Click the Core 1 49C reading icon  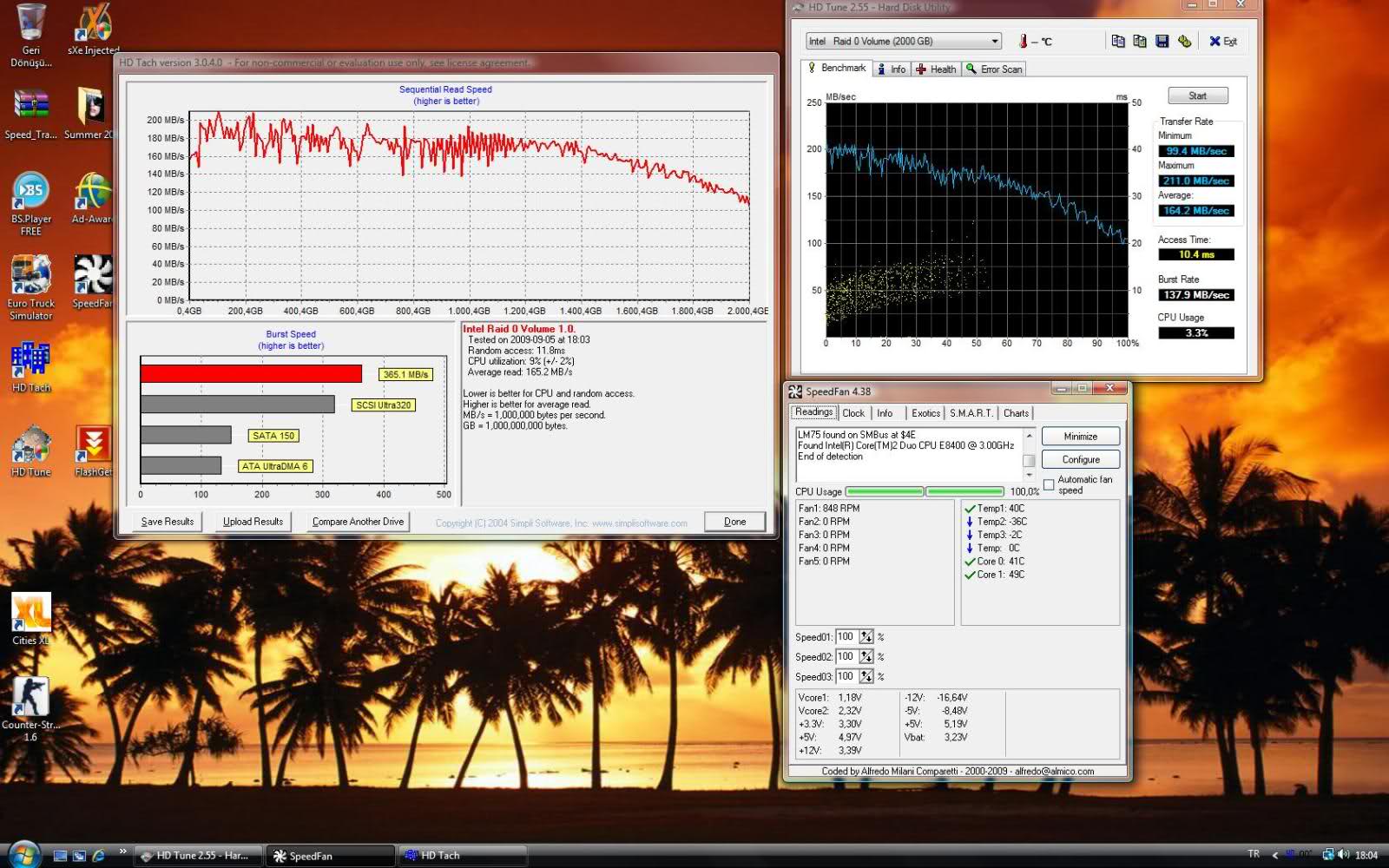(970, 575)
